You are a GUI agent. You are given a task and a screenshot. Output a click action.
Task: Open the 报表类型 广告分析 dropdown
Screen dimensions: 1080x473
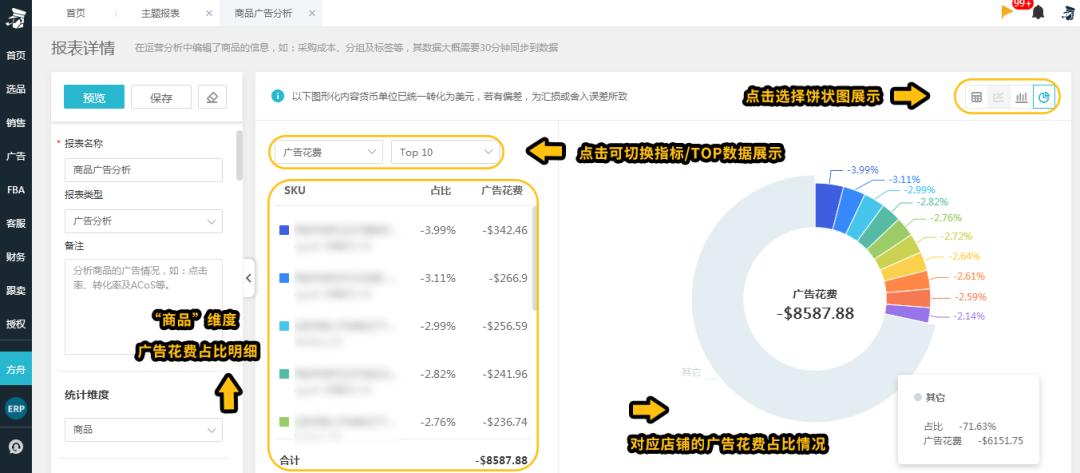pyautogui.click(x=143, y=221)
